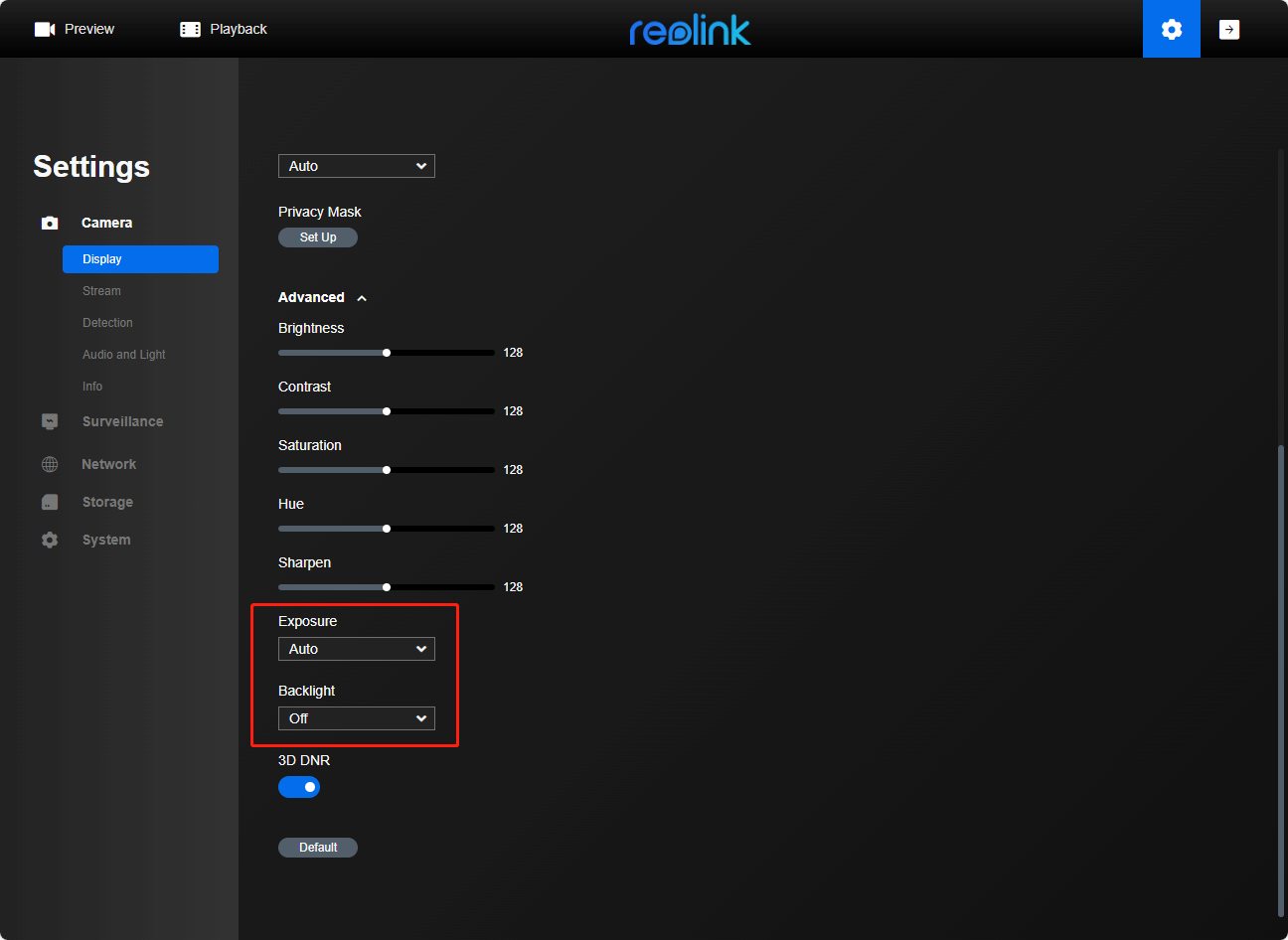
Task: Open the Stream settings page
Action: pos(101,291)
